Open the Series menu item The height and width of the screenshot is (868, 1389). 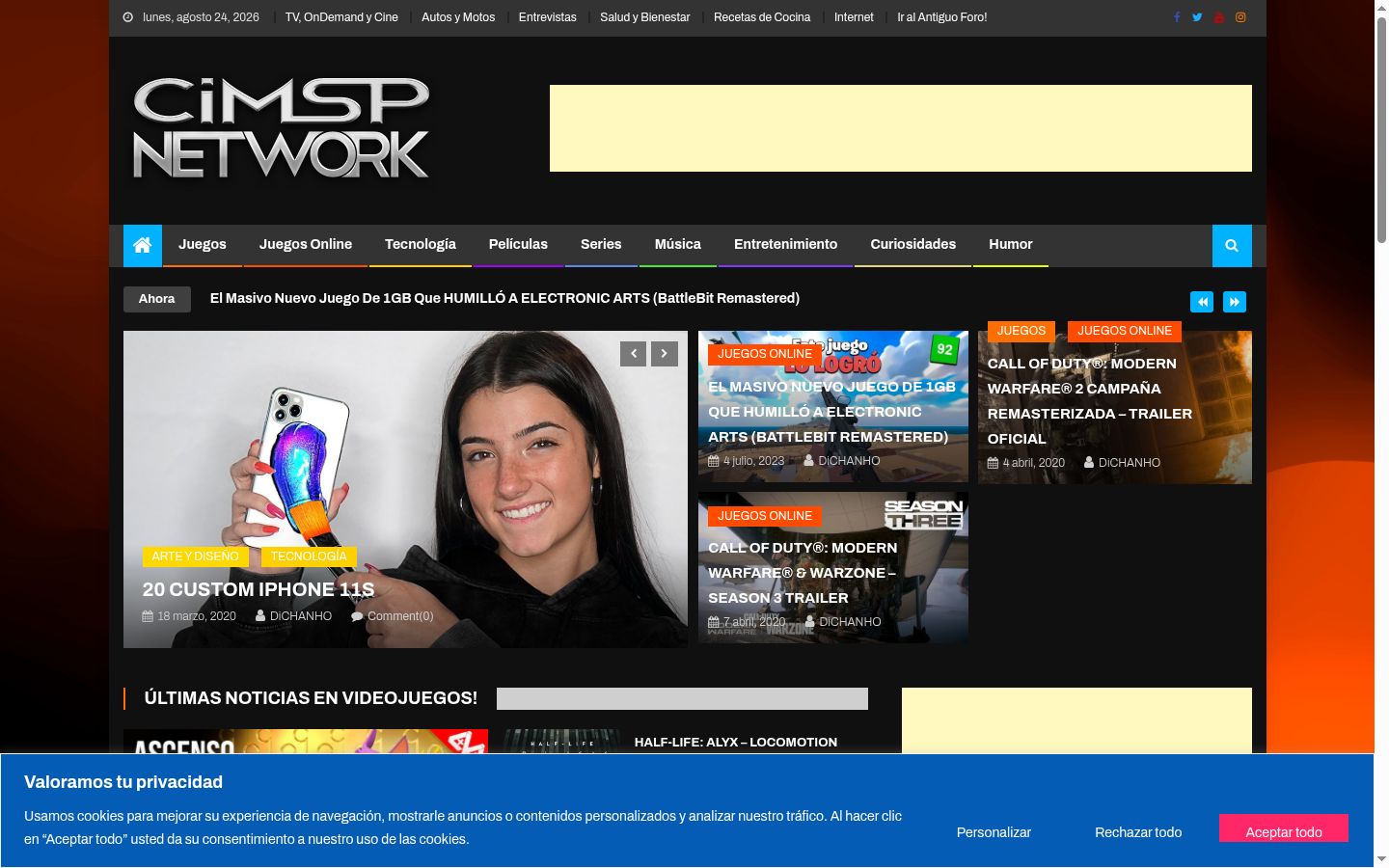coord(601,245)
